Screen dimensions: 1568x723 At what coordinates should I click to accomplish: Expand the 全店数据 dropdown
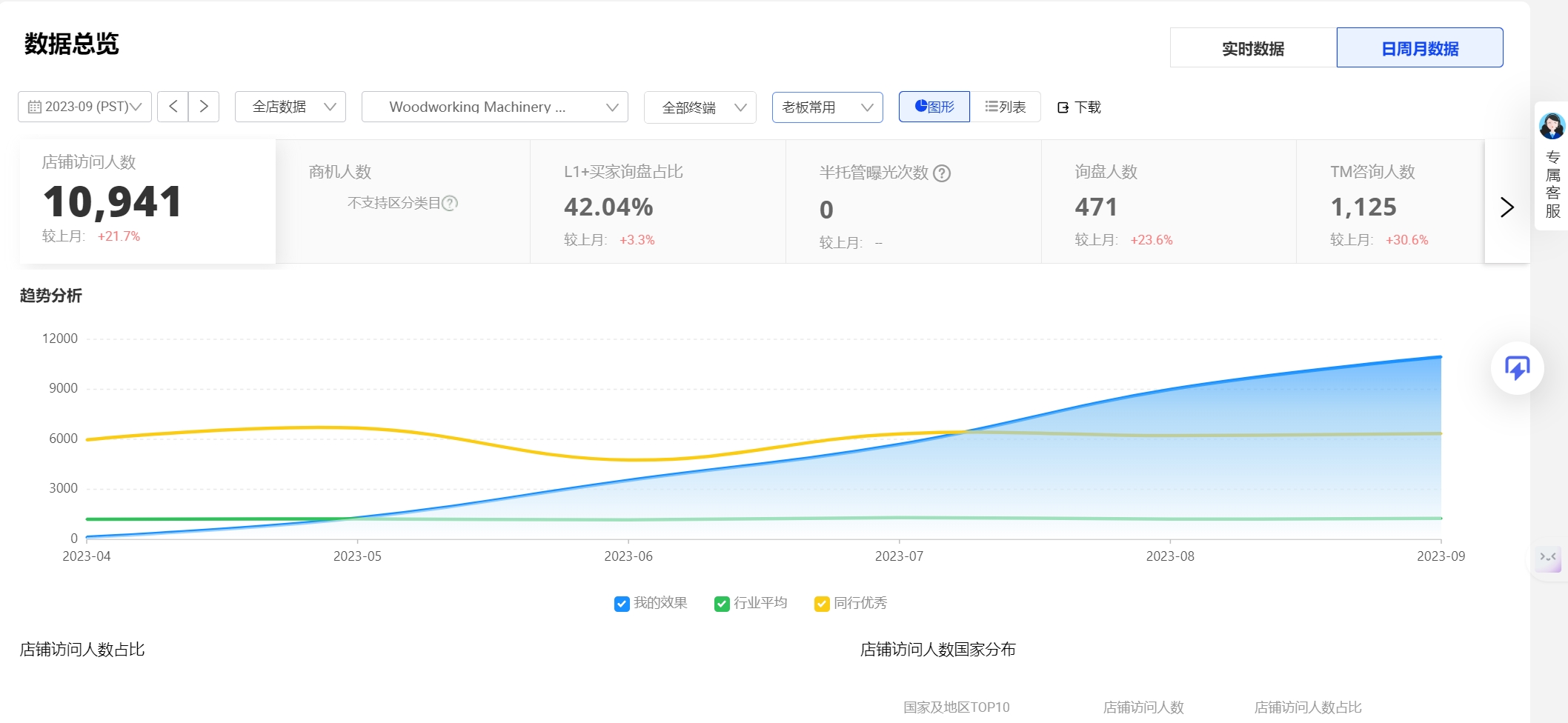pyautogui.click(x=290, y=107)
